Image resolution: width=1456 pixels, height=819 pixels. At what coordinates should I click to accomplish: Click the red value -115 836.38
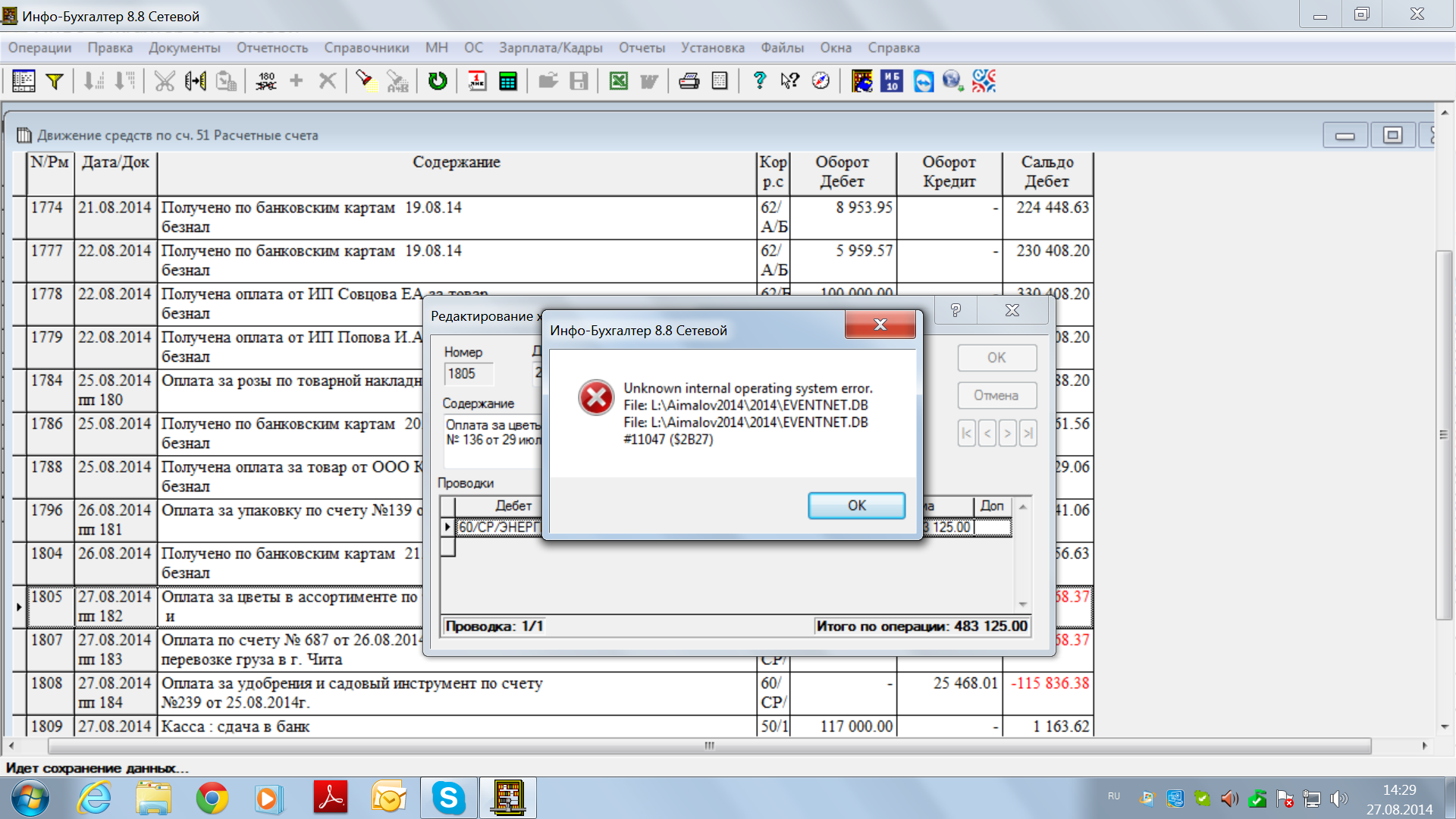click(1050, 683)
